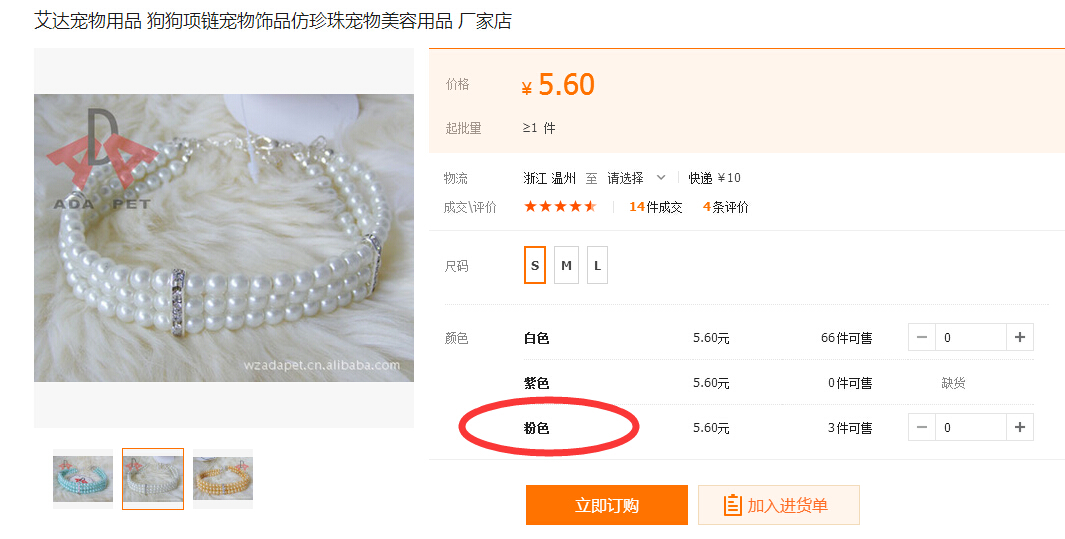This screenshot has width=1065, height=539.
Task: Open the 4条评价 reviews link
Action: [x=725, y=207]
